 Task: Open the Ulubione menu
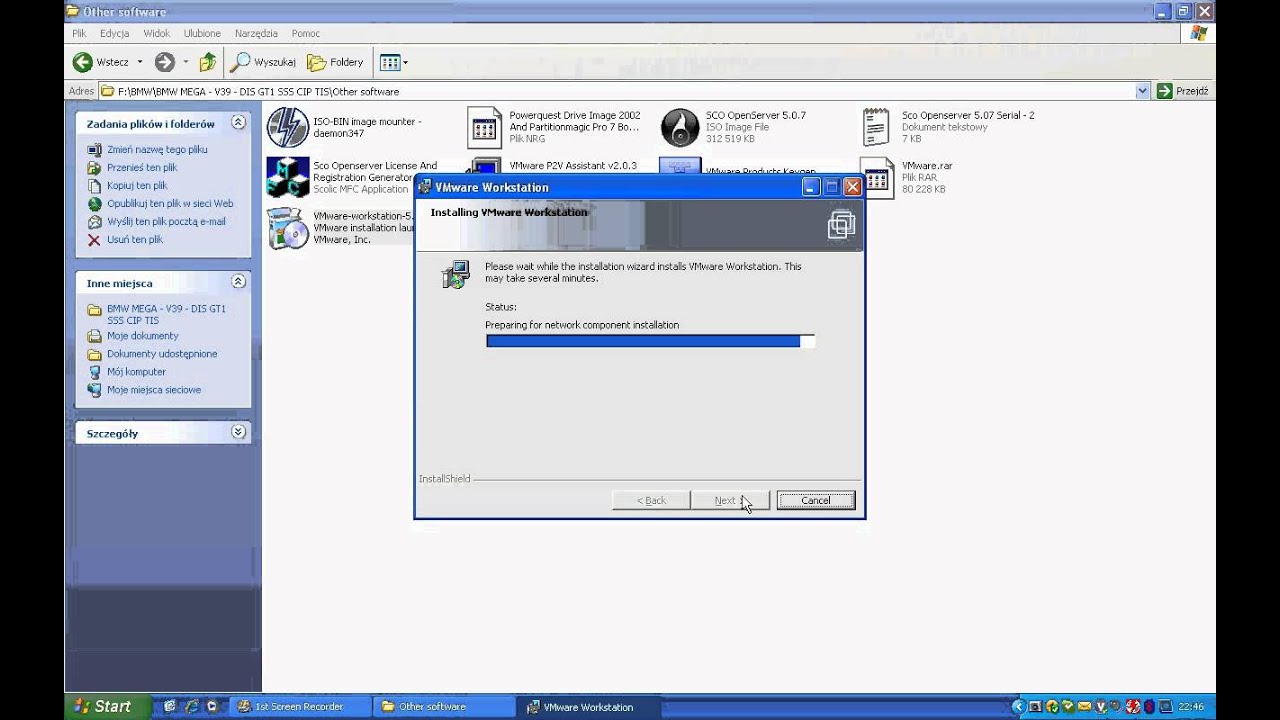(x=202, y=33)
